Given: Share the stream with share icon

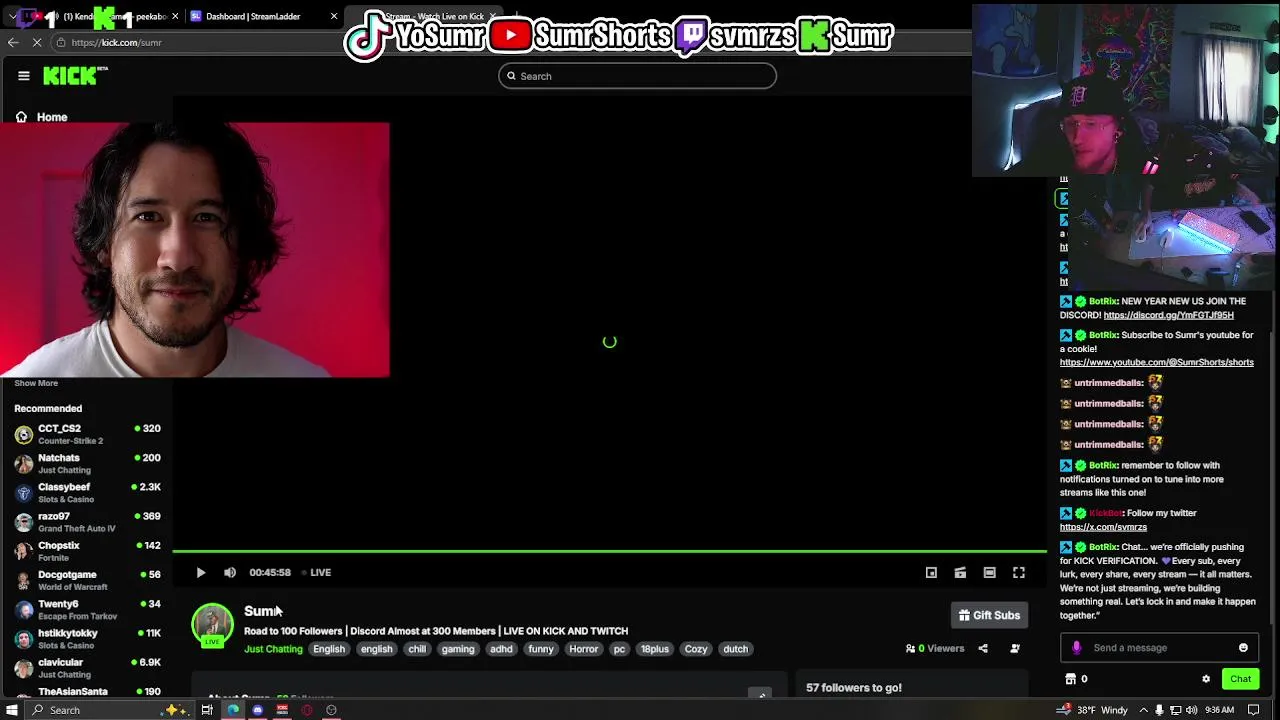Looking at the screenshot, I should click(x=983, y=649).
